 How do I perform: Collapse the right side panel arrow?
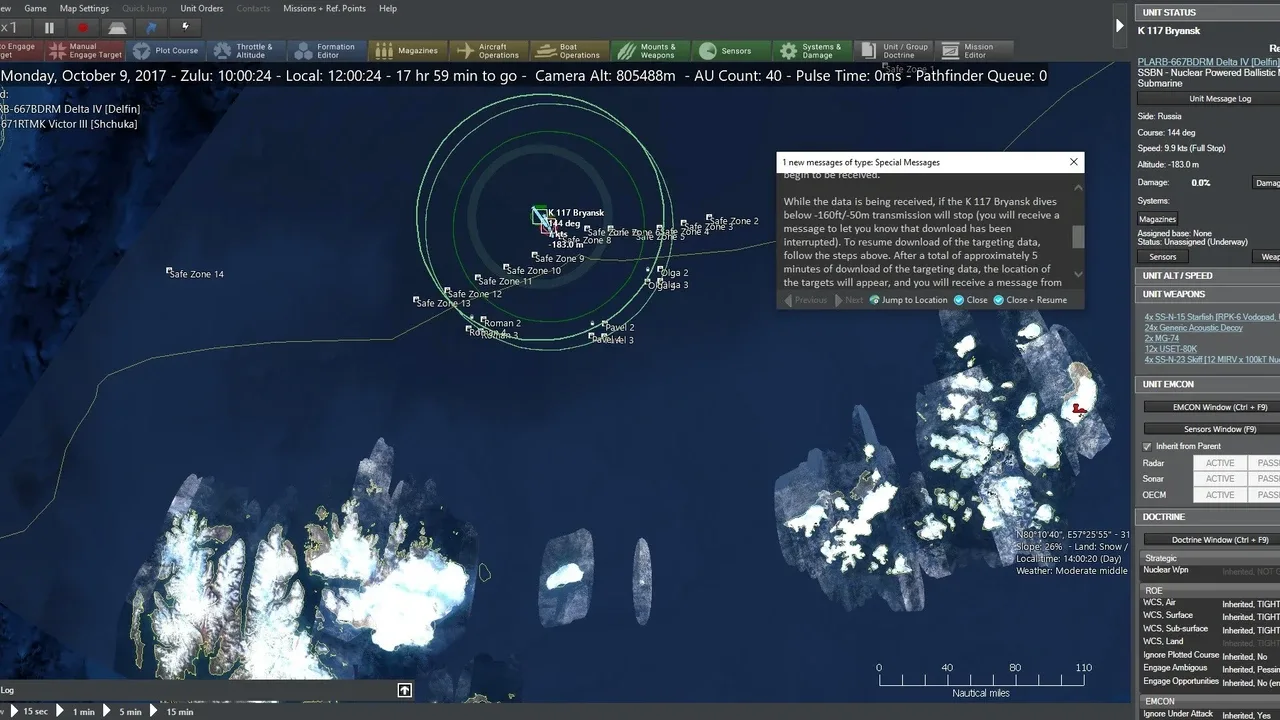(1119, 26)
